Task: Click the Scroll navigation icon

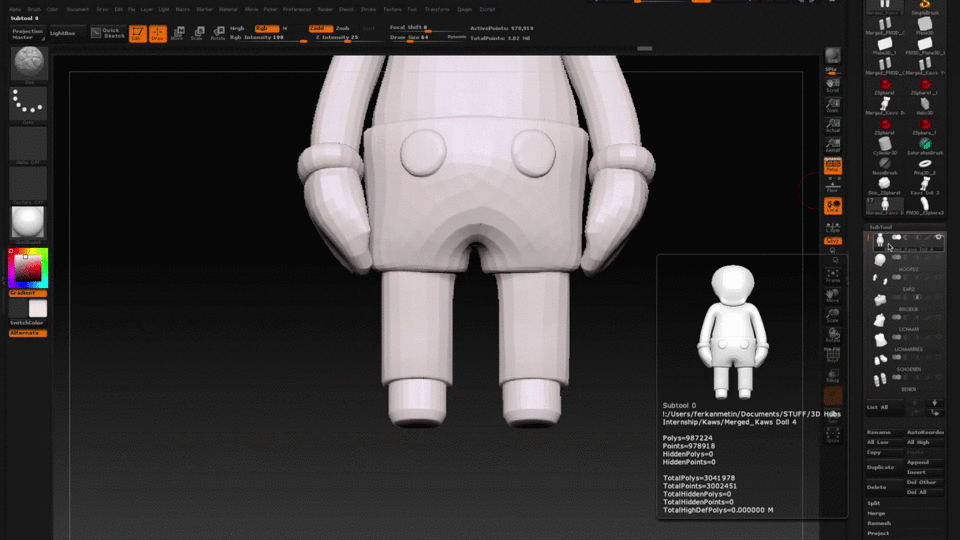Action: click(x=833, y=85)
